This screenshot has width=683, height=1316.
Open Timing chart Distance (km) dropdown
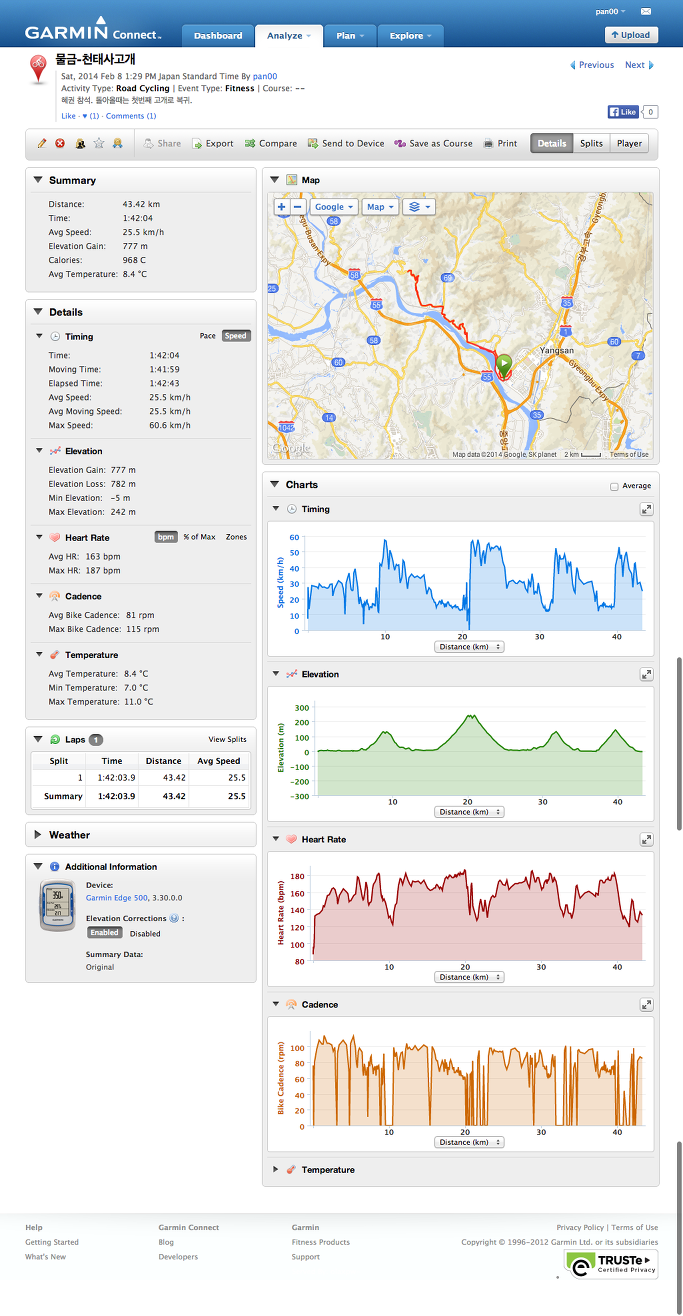tap(469, 647)
